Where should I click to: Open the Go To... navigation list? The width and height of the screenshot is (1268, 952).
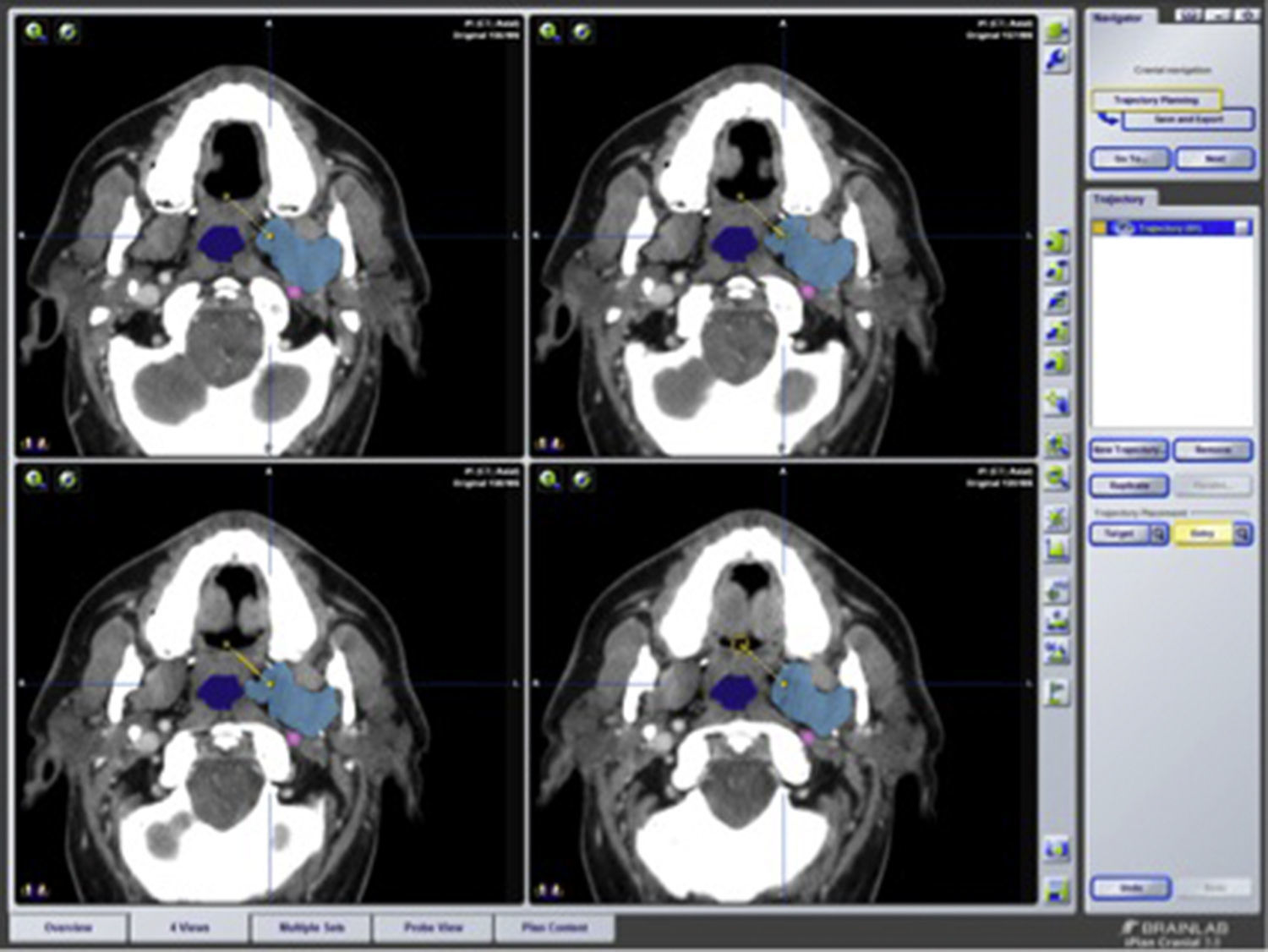point(1130,159)
